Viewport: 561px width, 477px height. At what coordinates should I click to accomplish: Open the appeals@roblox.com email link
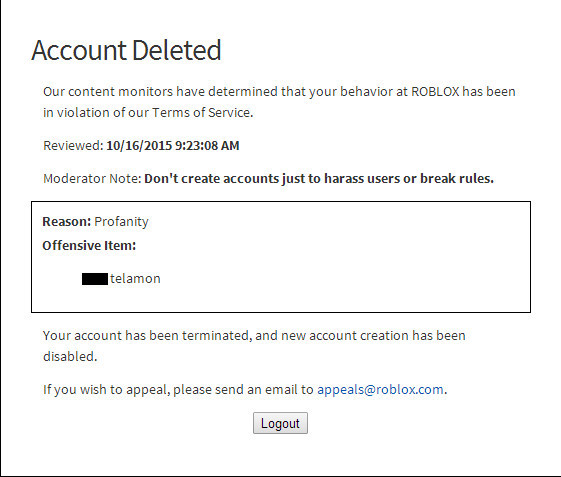click(380, 389)
